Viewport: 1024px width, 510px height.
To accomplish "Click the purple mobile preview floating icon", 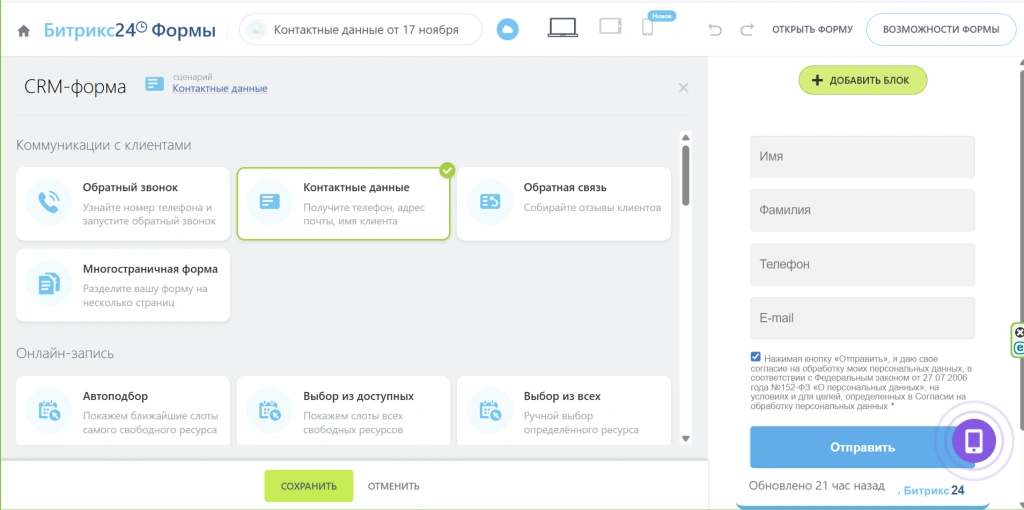I will click(x=974, y=441).
